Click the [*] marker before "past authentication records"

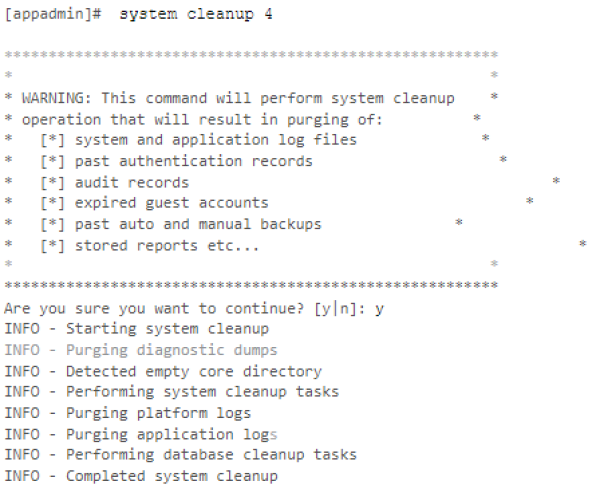[x=53, y=161]
